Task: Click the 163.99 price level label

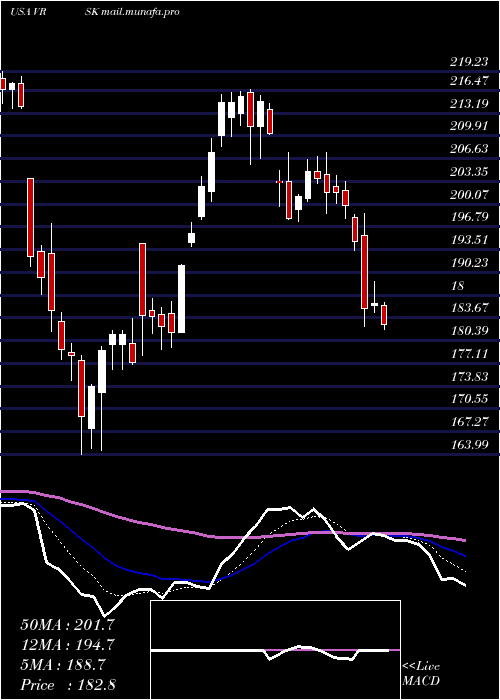Action: coord(469,445)
